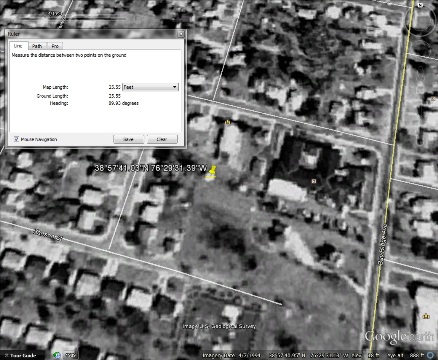Click the Ruler dialog title bar
This screenshot has height=360, width=438.
coord(95,34)
